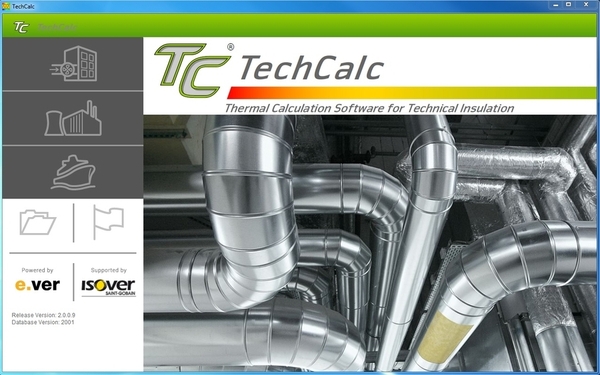Click the 'Release Version: 2.0.0.9' text
The image size is (600, 375).
click(43, 315)
